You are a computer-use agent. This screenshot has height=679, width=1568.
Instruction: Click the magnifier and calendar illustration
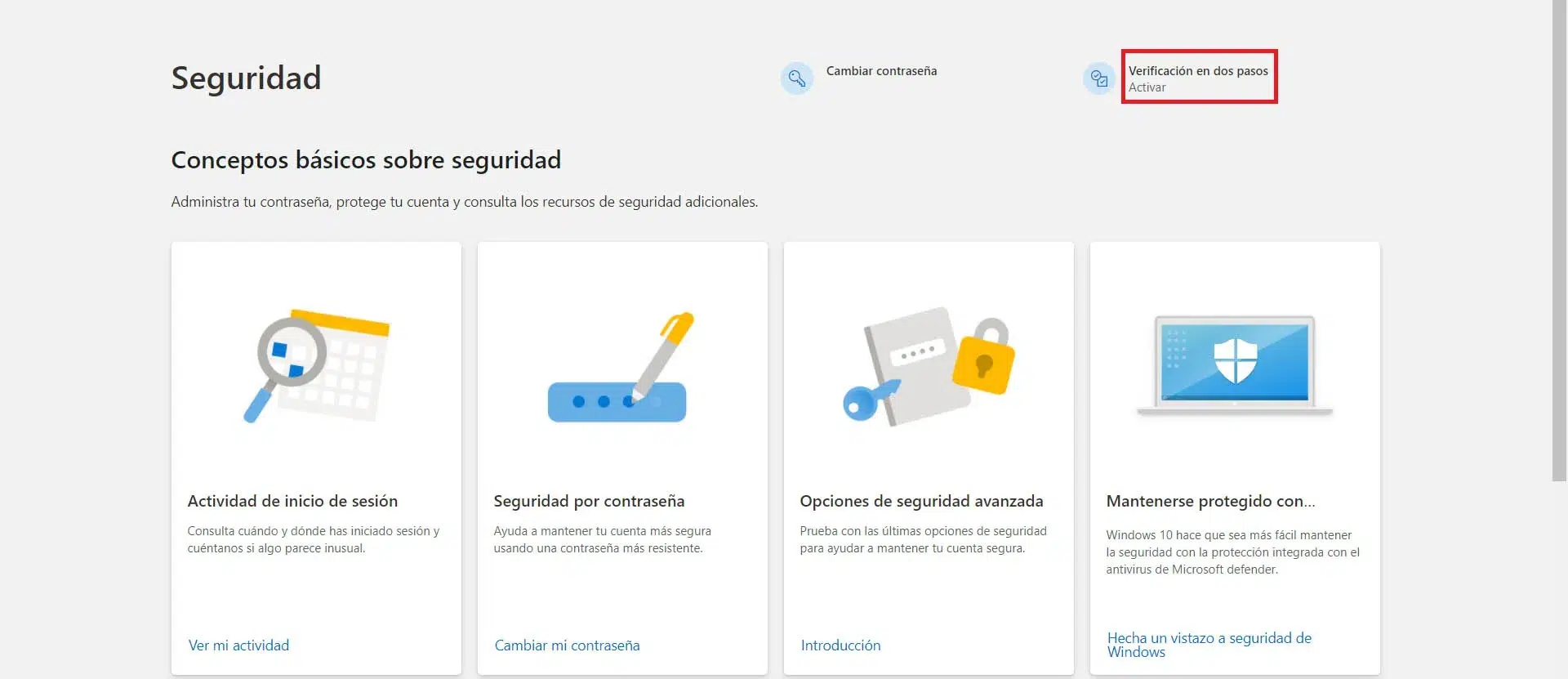[316, 366]
